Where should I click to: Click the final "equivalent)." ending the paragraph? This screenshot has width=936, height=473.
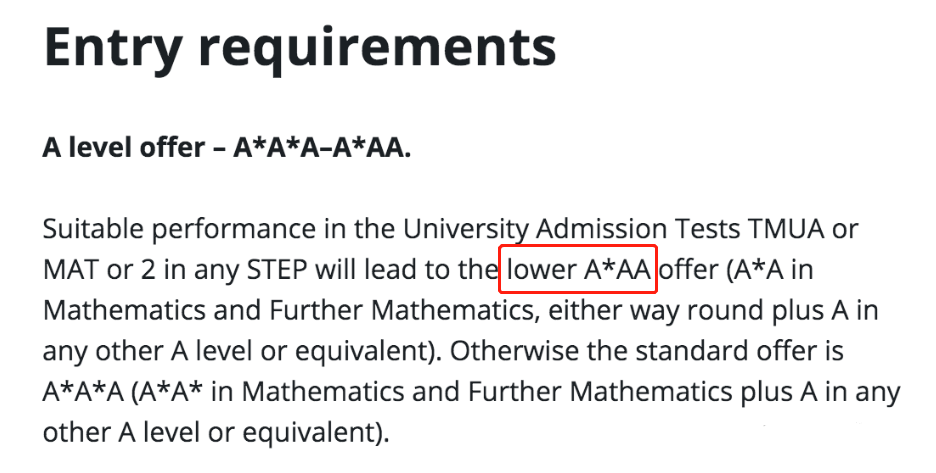(x=315, y=433)
